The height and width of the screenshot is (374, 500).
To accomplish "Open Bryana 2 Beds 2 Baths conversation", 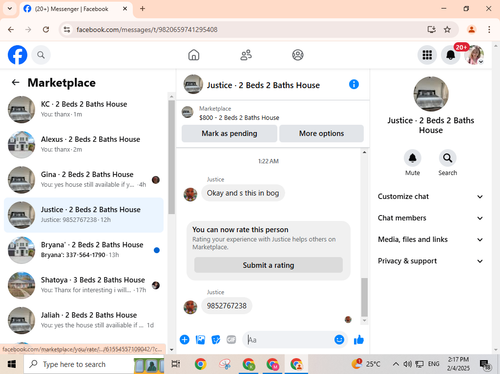I will coord(84,250).
